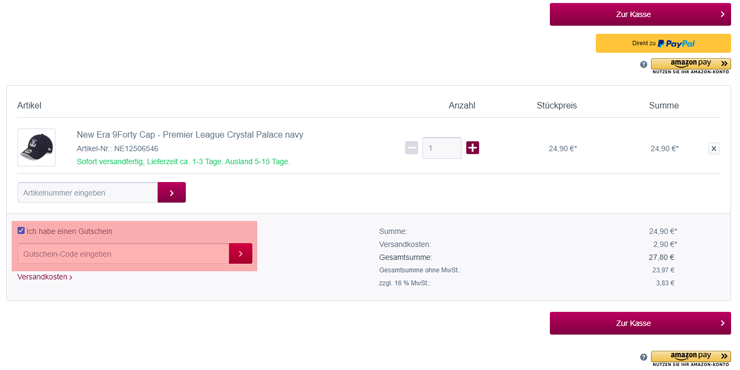
Task: Click the cap product thumbnail
Action: click(36, 147)
